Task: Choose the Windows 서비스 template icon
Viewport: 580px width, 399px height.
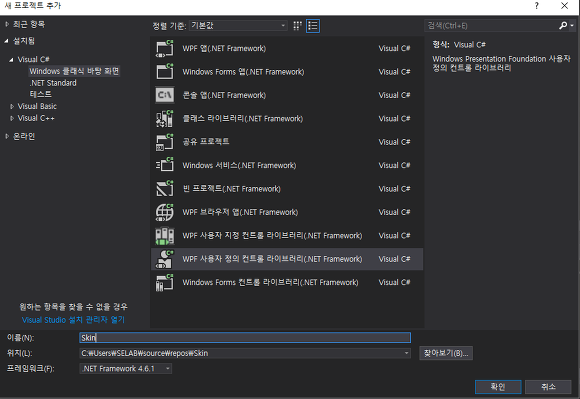Action: coord(165,165)
